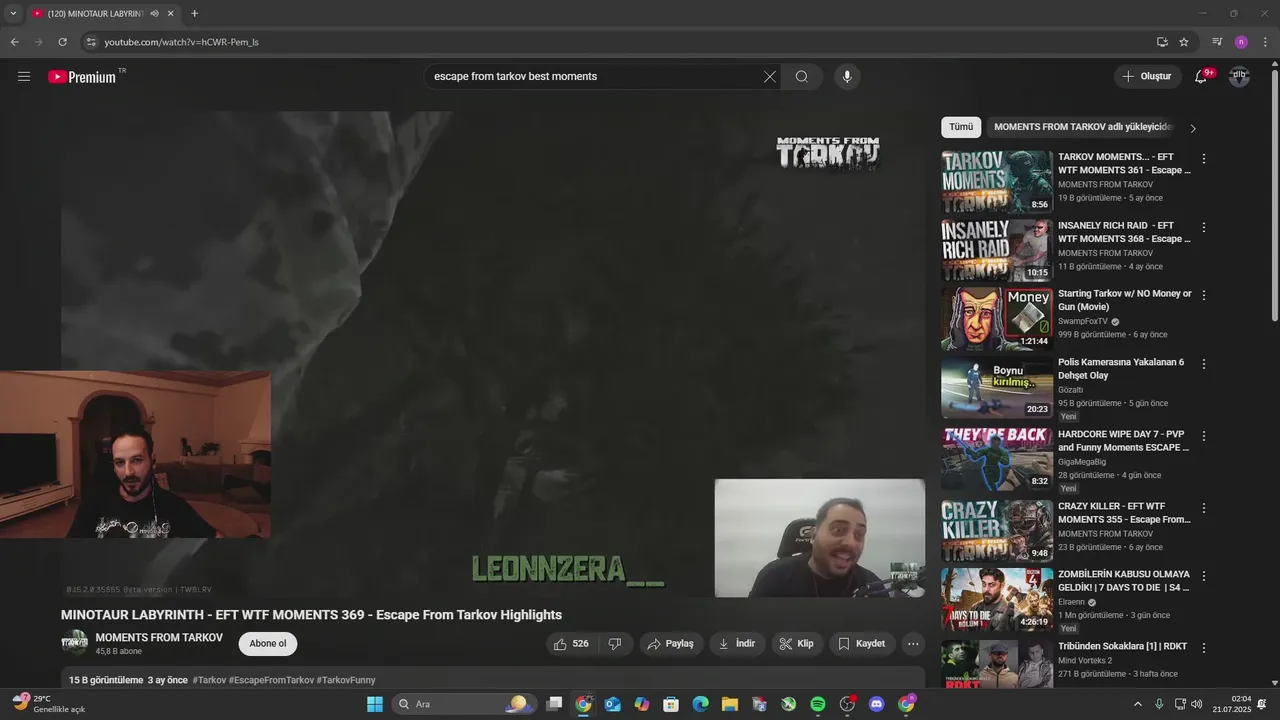Click the Oluştur create button
Image resolution: width=1280 pixels, height=720 pixels.
pos(1147,76)
